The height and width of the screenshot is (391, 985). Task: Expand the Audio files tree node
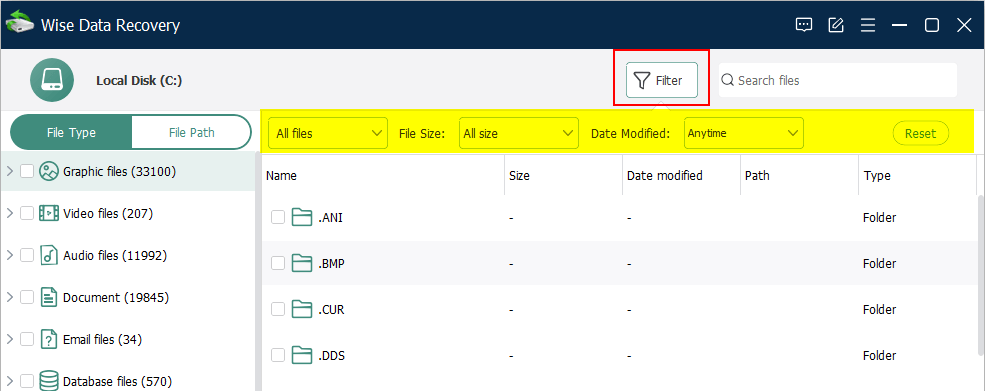tap(9, 255)
